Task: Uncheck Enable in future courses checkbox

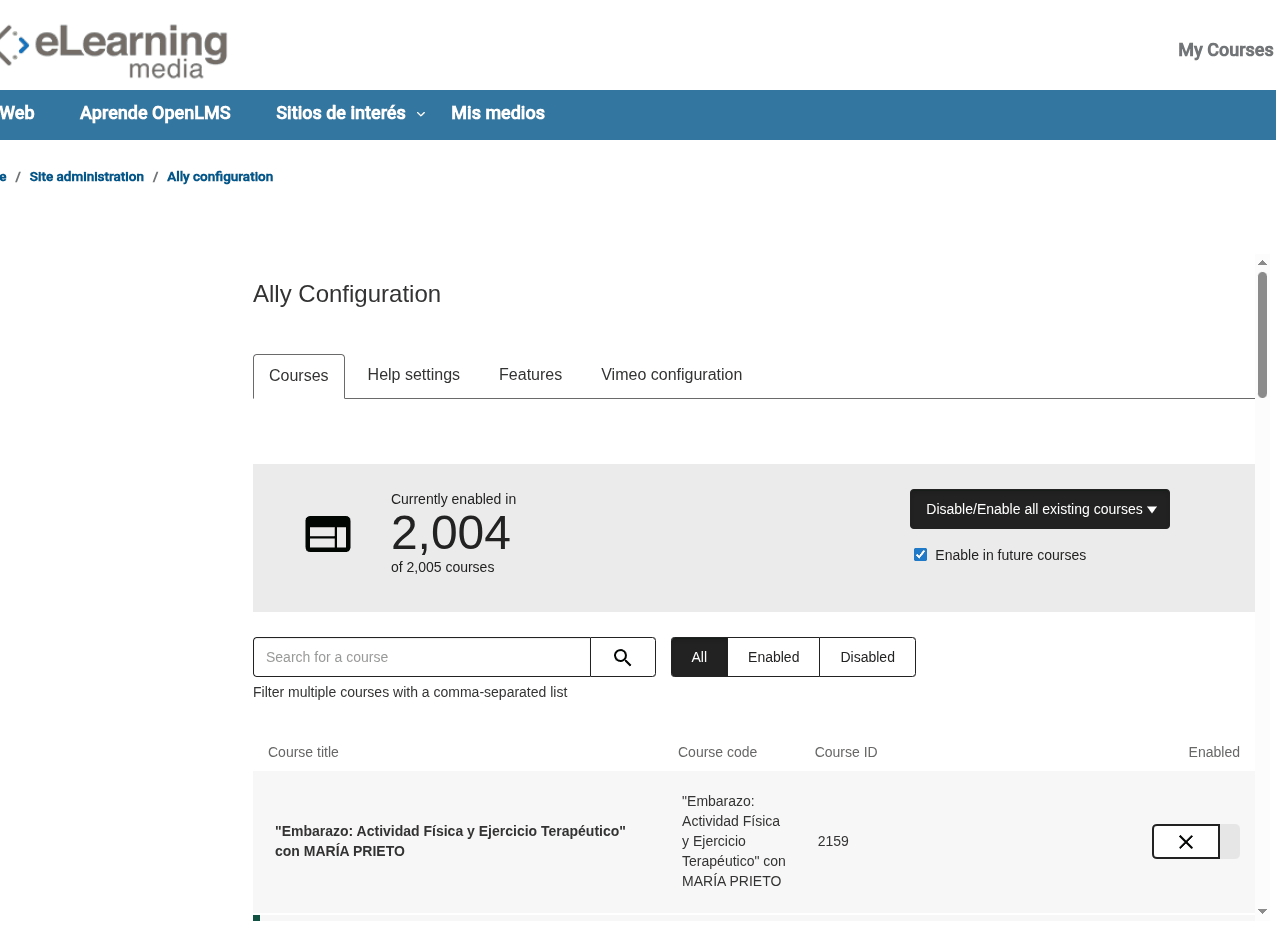Action: click(x=920, y=555)
